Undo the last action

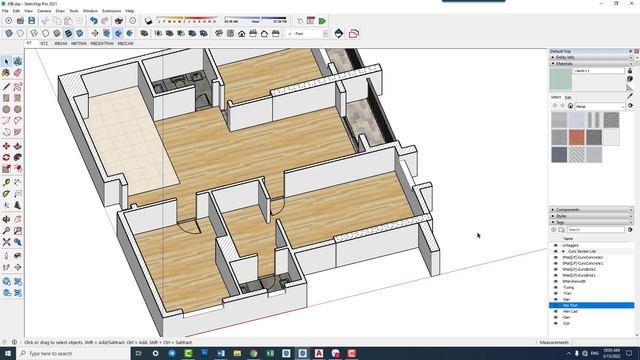93,21
